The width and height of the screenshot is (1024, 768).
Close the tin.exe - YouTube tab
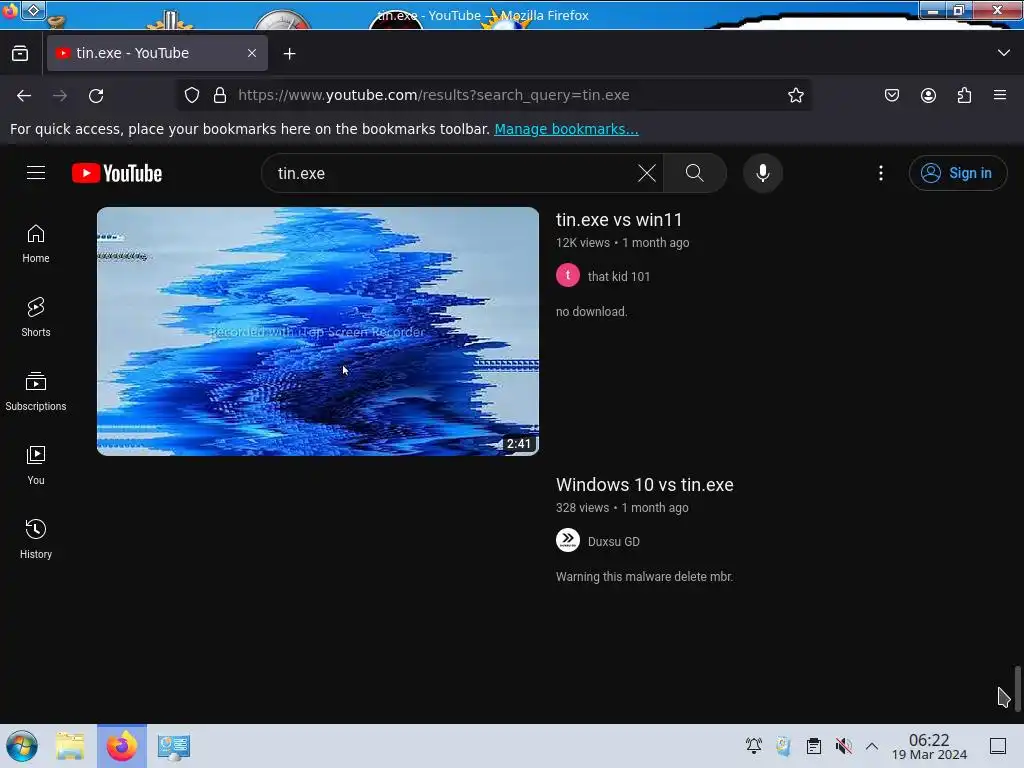coord(252,53)
